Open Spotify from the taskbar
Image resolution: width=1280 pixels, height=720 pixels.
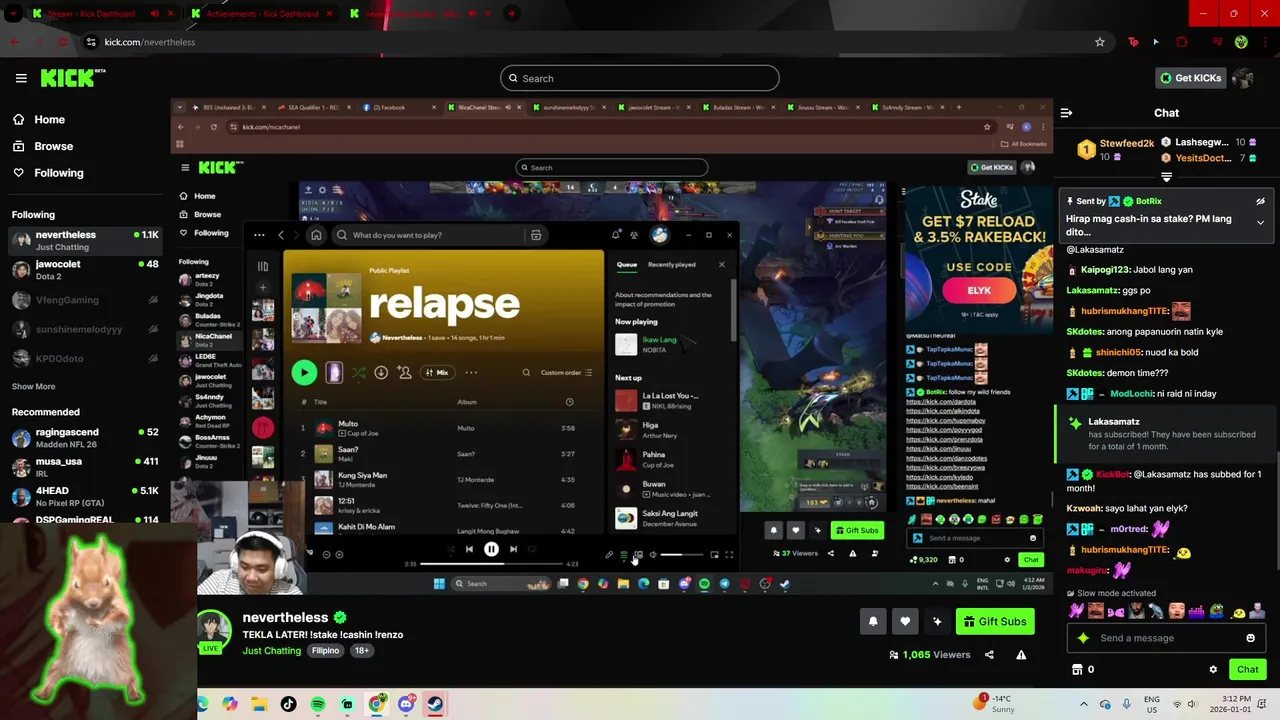pos(318,704)
